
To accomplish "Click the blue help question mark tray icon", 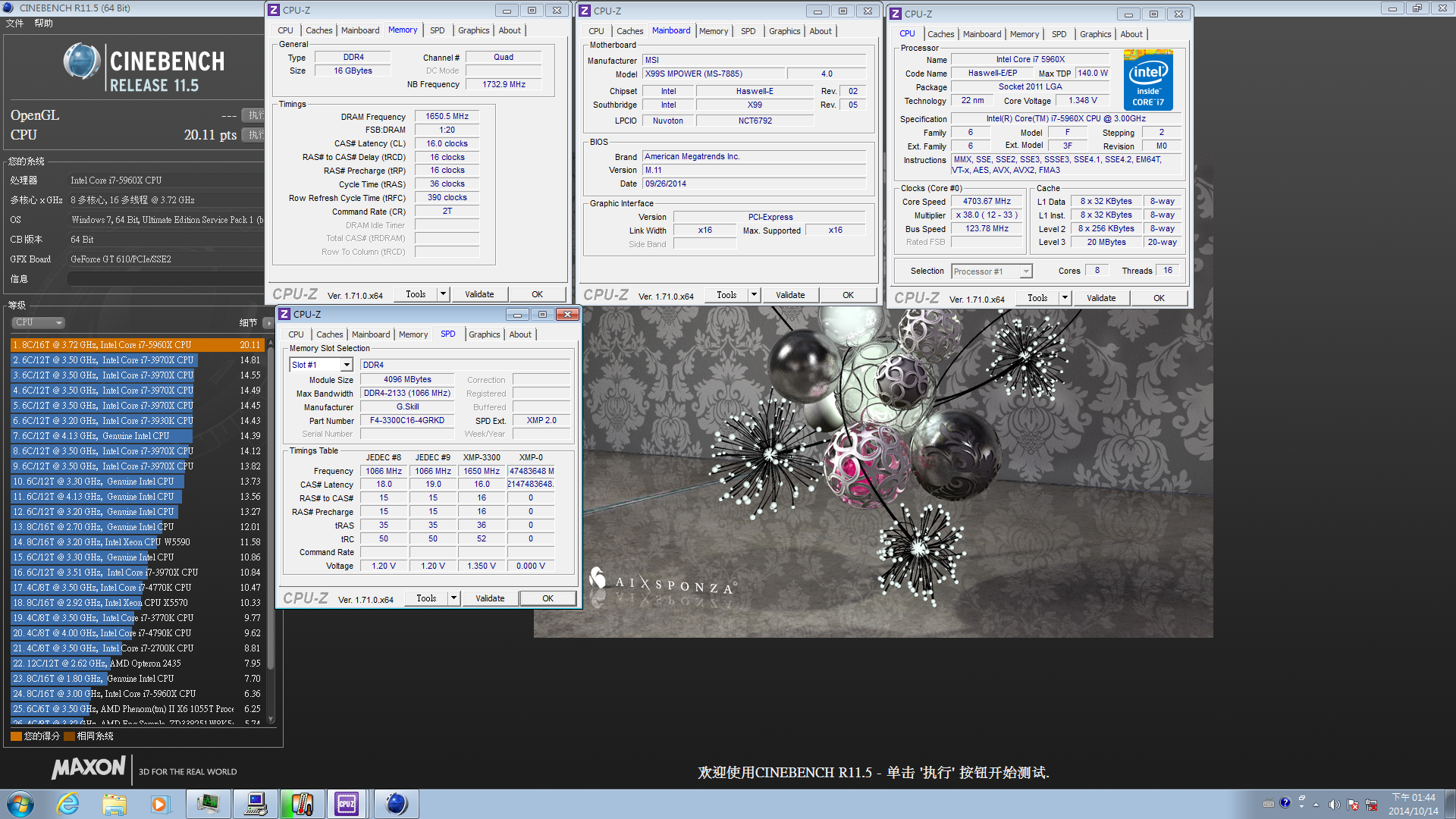I will [x=1285, y=802].
